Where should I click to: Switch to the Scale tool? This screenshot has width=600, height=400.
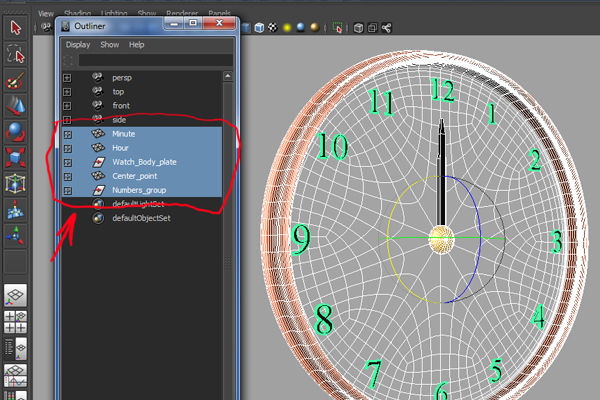(15, 158)
